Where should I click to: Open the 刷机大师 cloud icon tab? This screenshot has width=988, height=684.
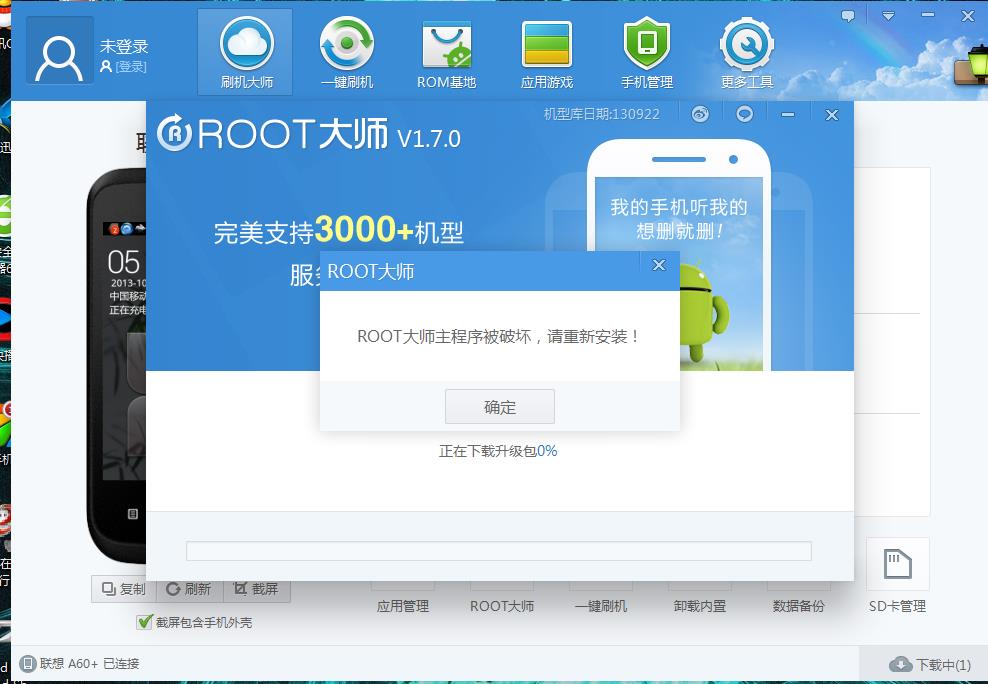[x=246, y=53]
